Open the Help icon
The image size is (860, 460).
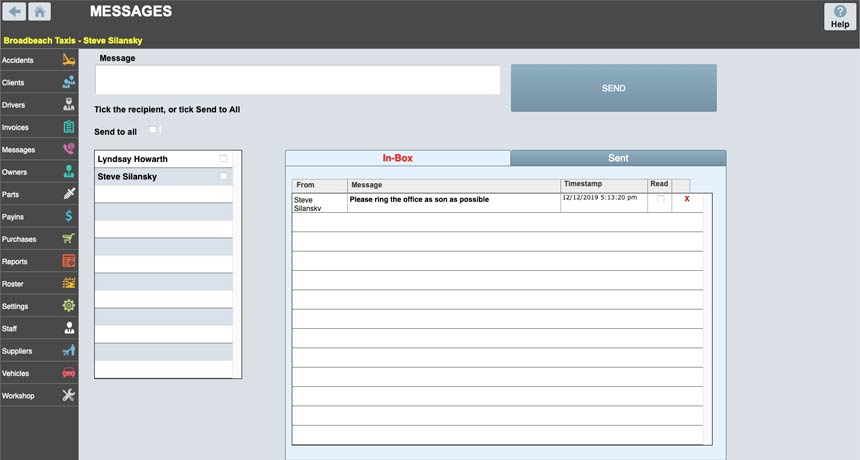point(839,16)
